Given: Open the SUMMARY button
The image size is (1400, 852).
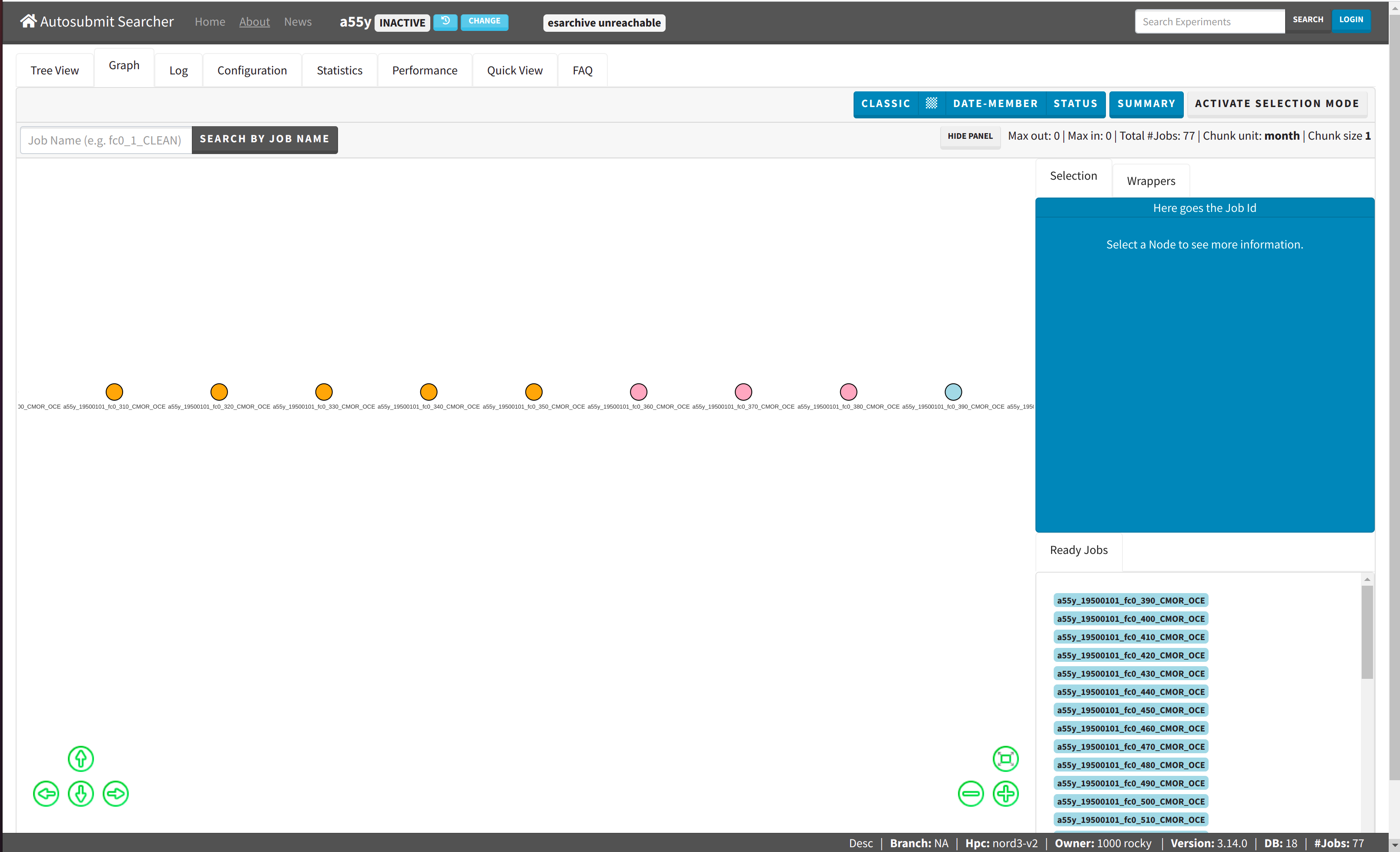Looking at the screenshot, I should click(1146, 104).
